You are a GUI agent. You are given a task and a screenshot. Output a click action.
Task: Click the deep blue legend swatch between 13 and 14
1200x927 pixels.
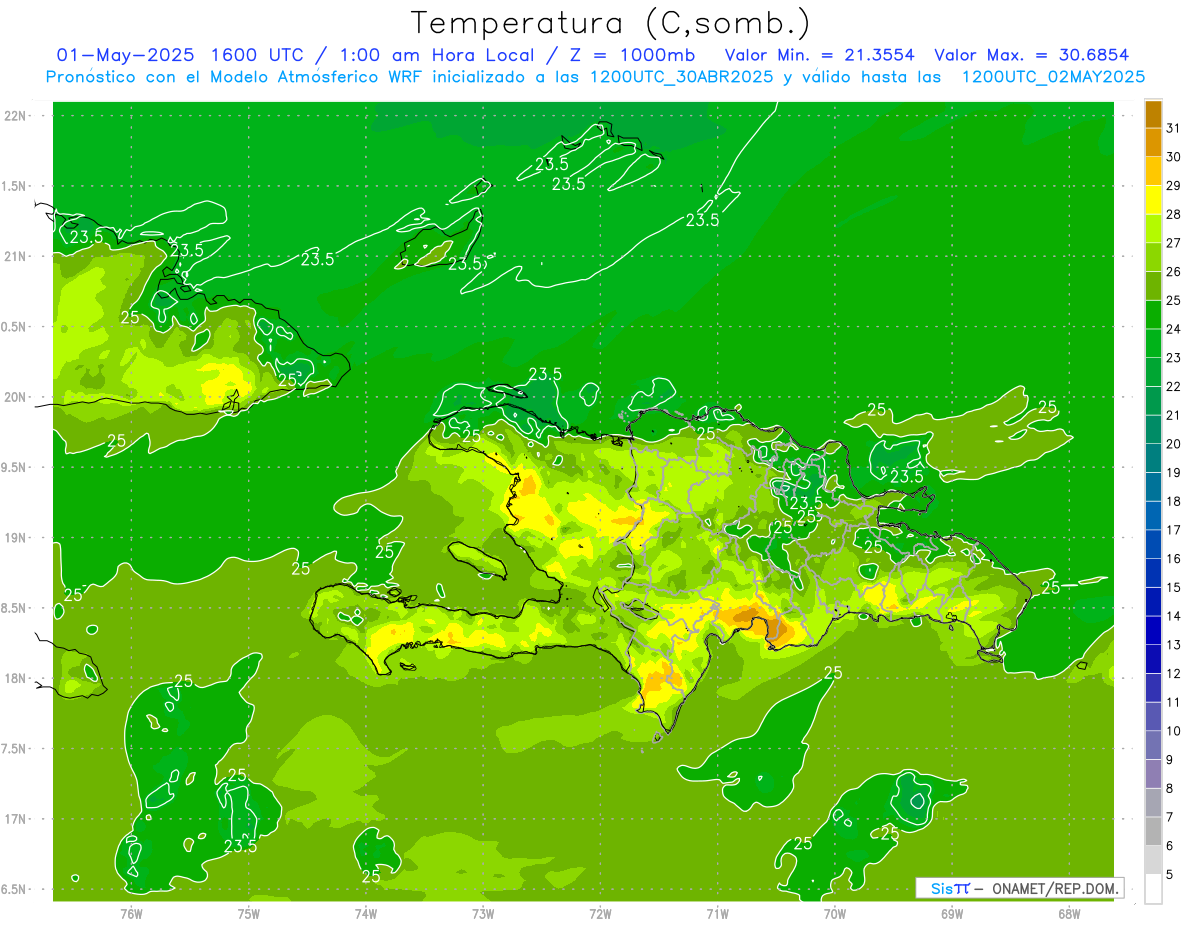[1153, 630]
